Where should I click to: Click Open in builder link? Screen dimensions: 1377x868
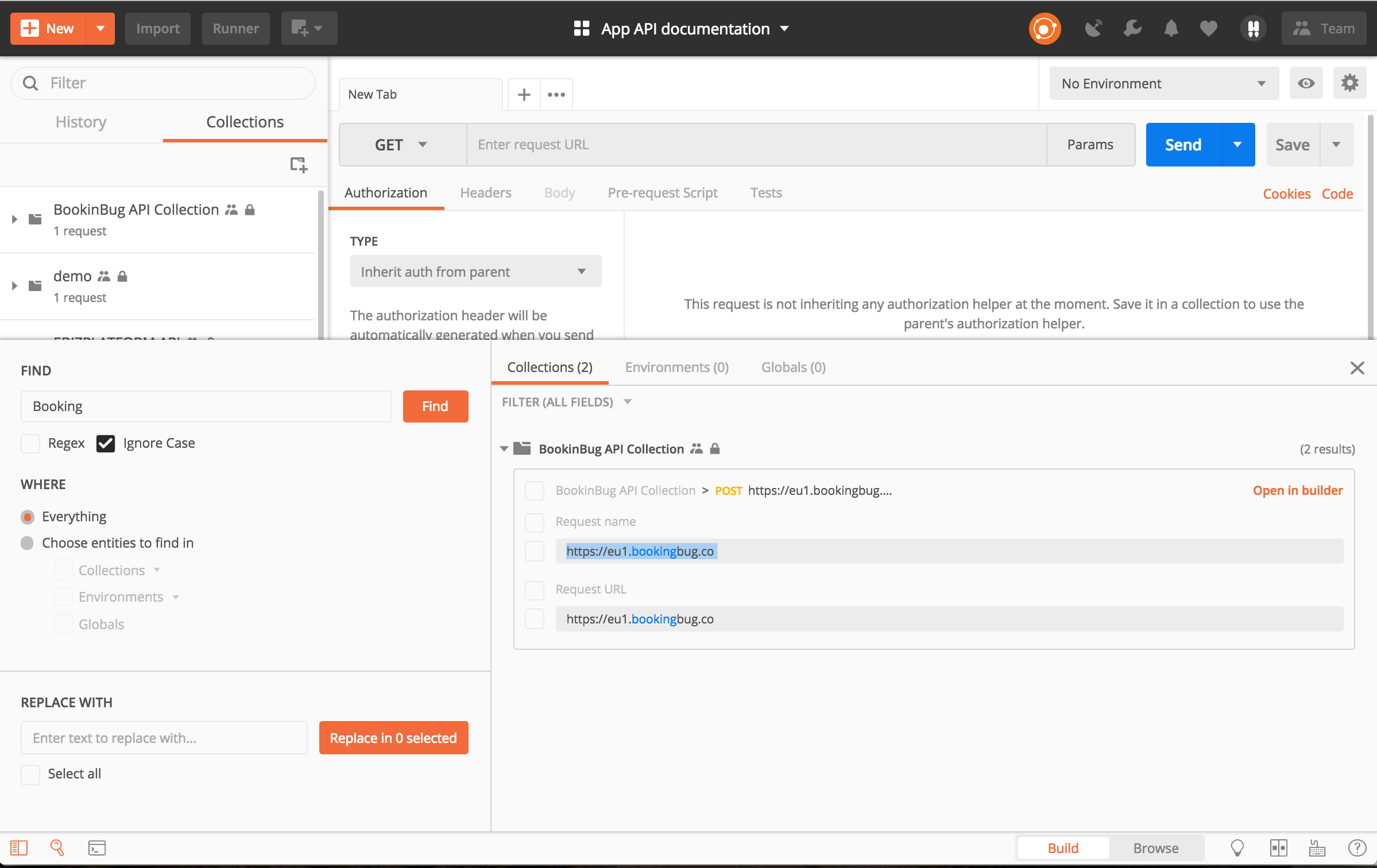tap(1297, 490)
